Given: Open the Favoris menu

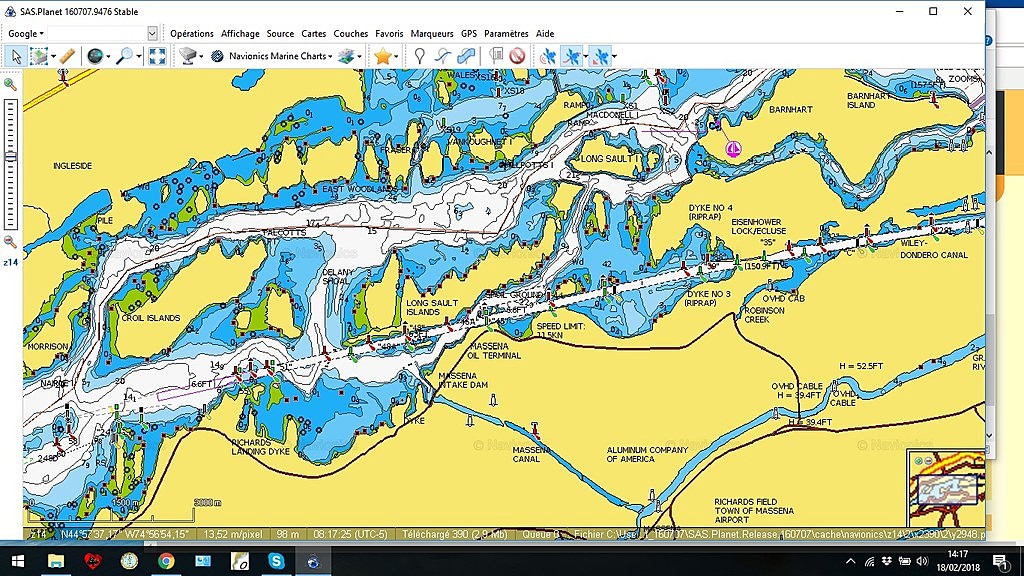Looking at the screenshot, I should pyautogui.click(x=389, y=33).
